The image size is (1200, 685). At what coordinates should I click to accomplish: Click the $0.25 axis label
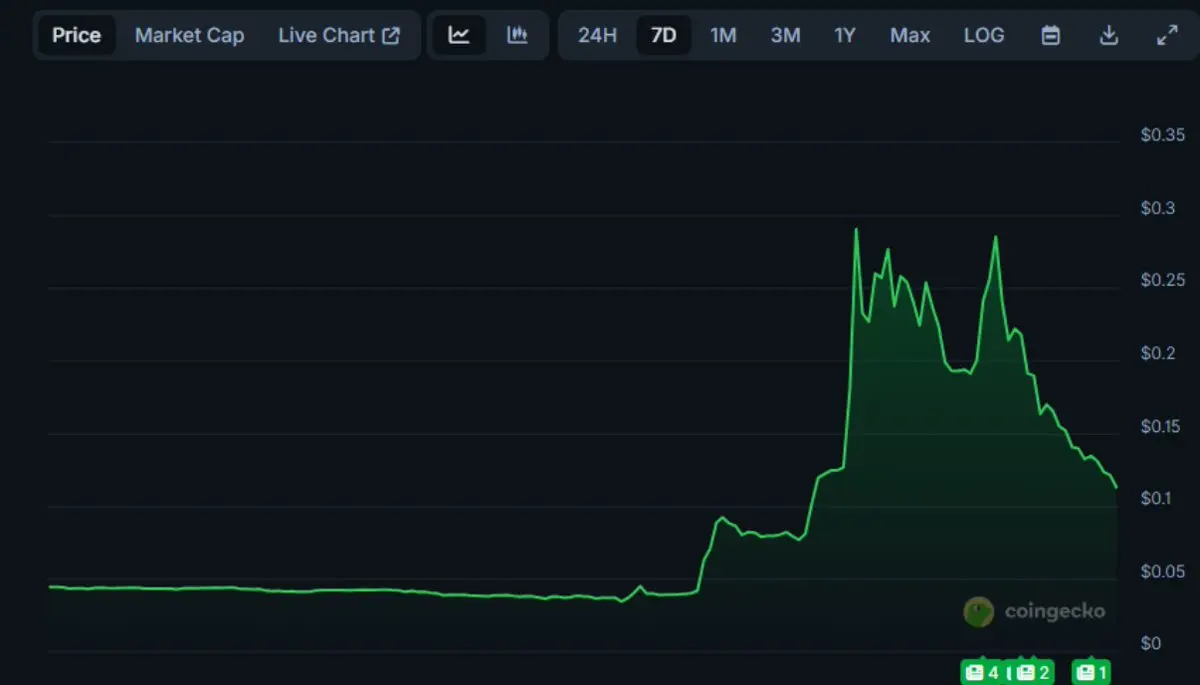click(x=1163, y=280)
